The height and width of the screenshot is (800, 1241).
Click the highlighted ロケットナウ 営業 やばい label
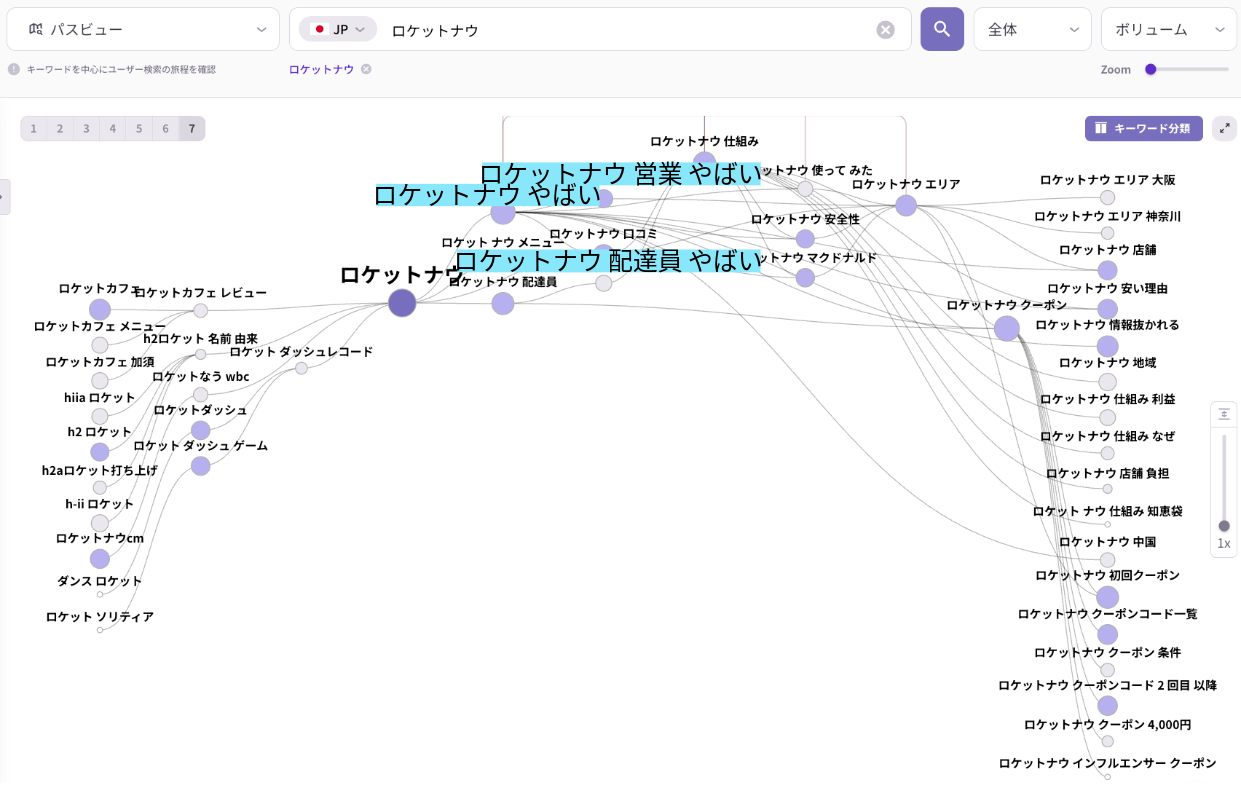pos(620,174)
